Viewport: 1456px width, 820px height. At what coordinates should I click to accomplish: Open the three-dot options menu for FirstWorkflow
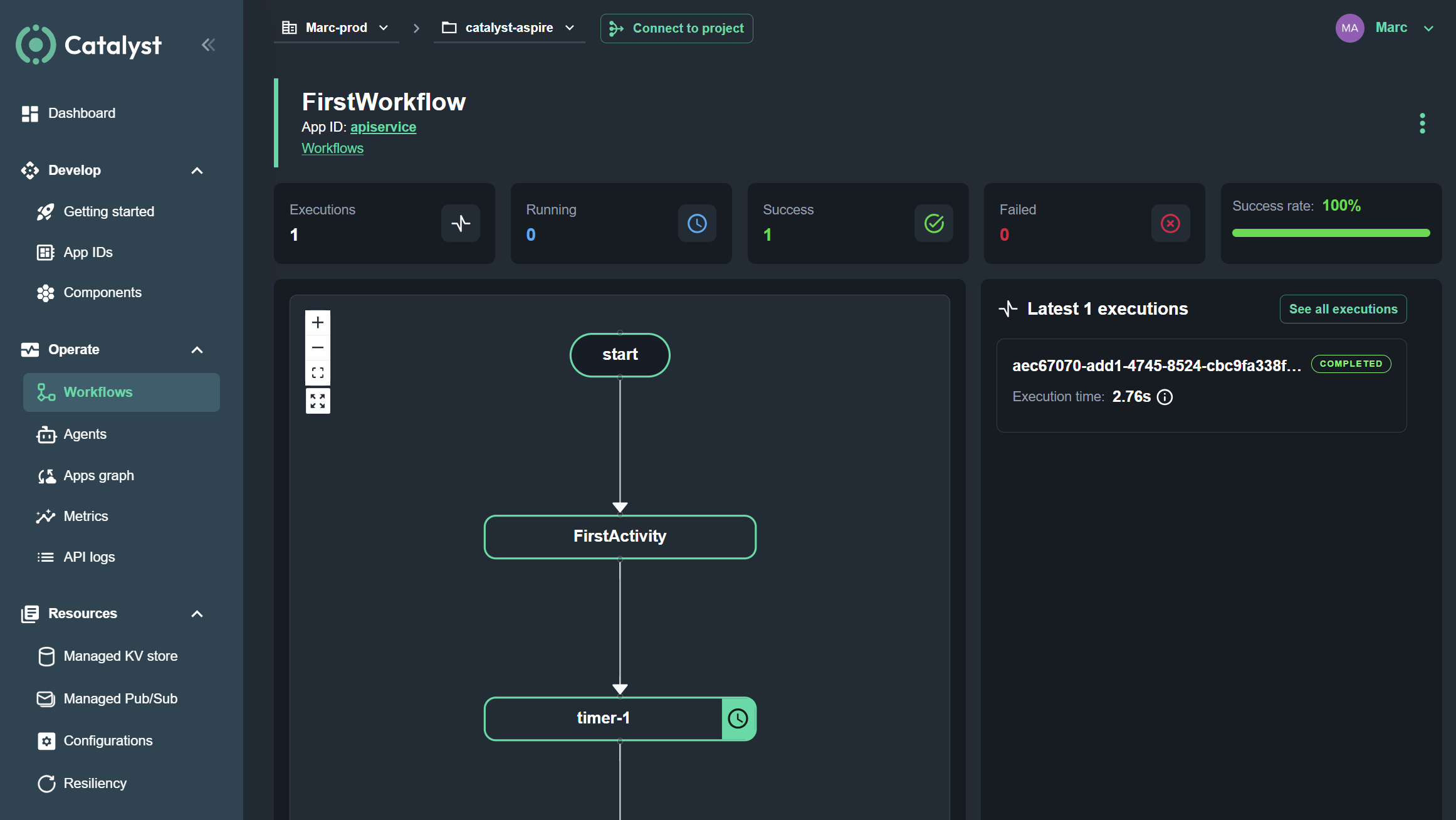pos(1422,124)
